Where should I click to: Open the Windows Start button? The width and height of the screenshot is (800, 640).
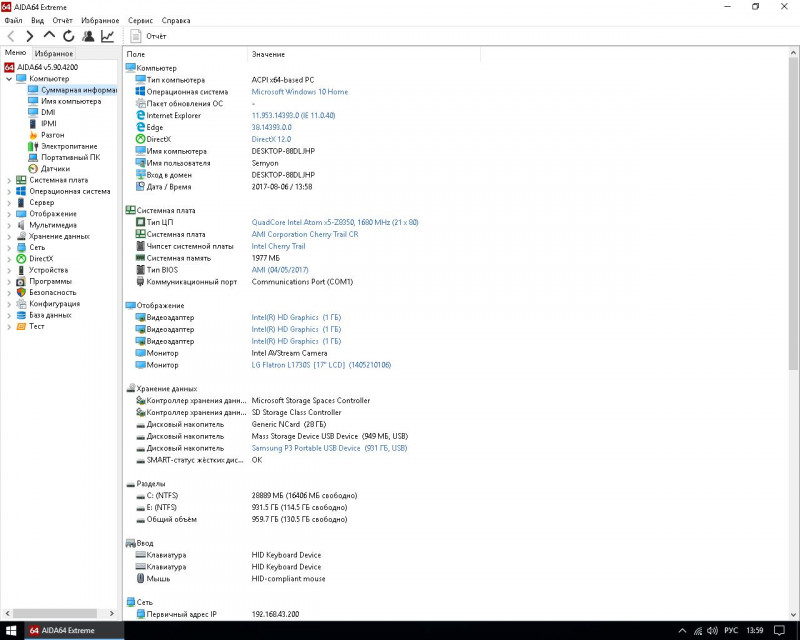pyautogui.click(x=11, y=630)
